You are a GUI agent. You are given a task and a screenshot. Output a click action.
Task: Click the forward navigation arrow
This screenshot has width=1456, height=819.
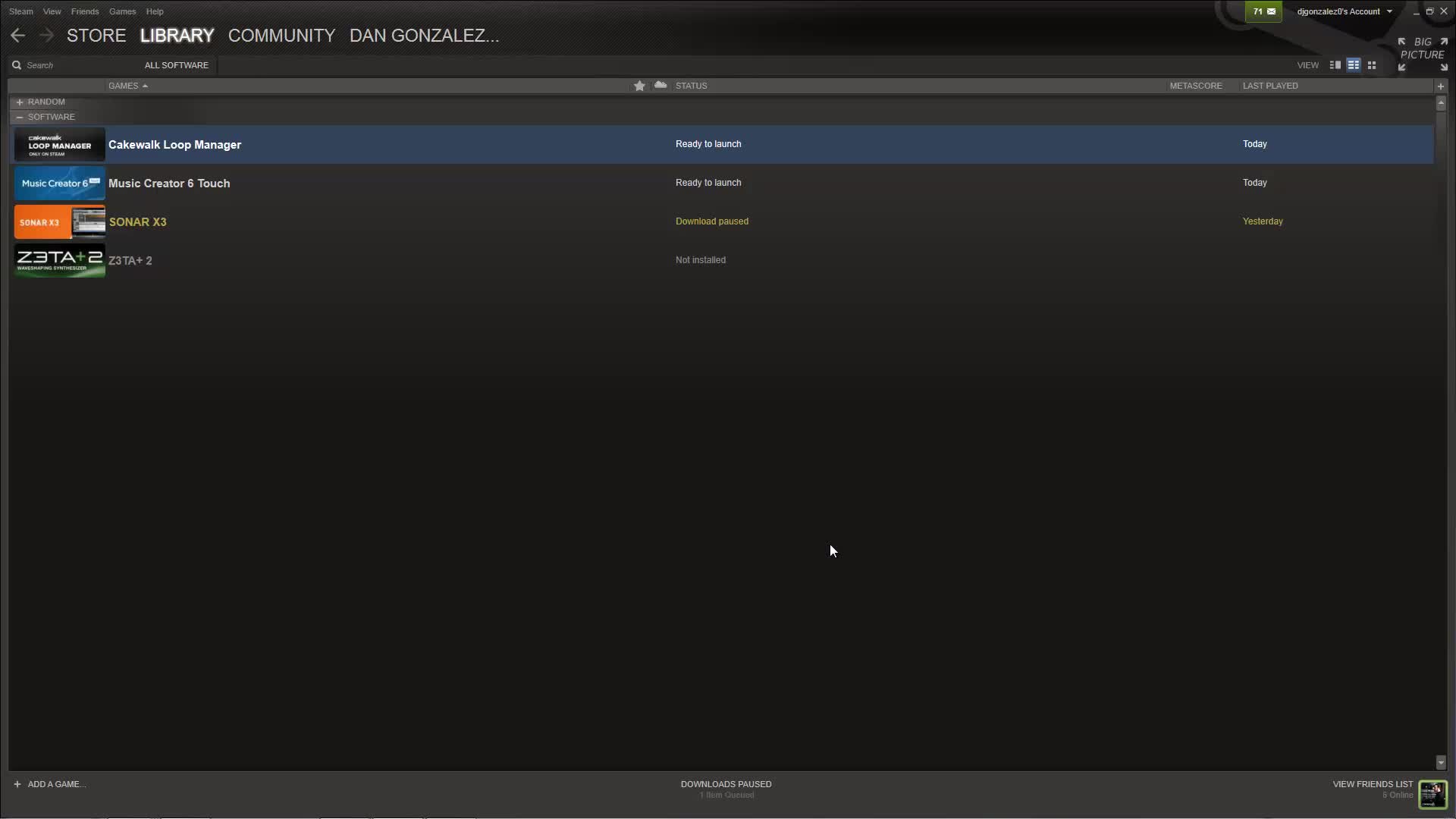(x=46, y=36)
